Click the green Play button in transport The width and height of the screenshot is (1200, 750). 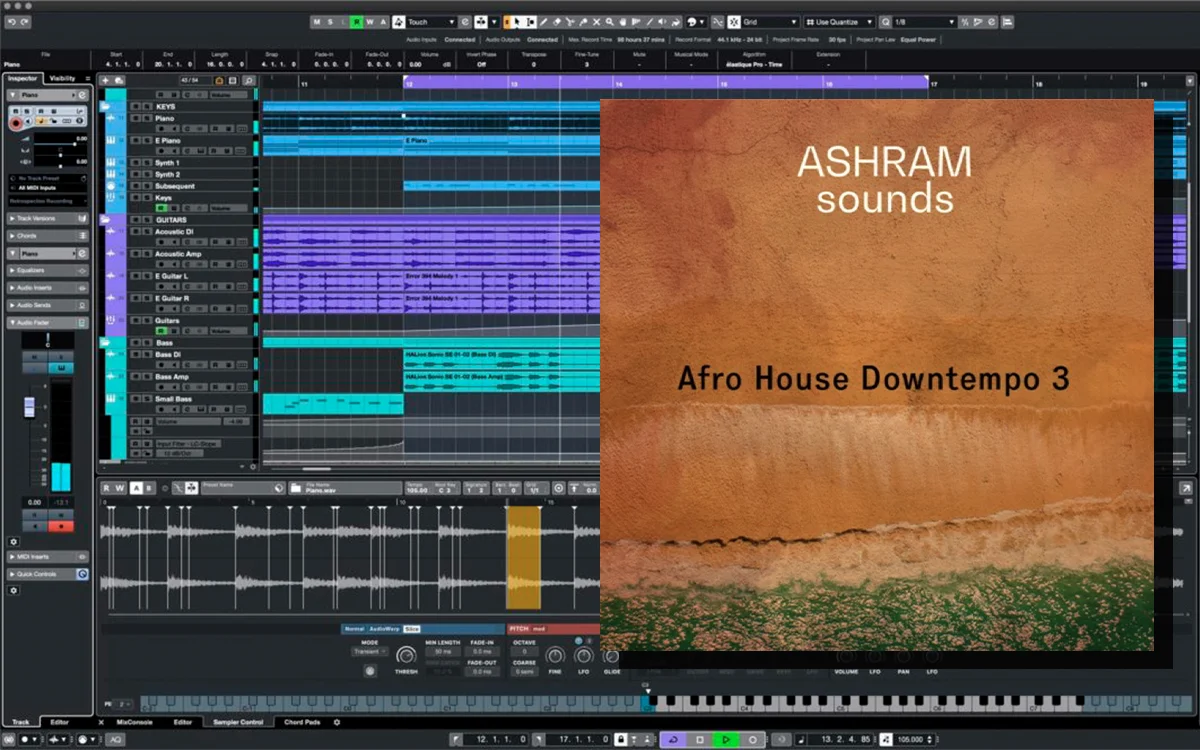tap(726, 740)
